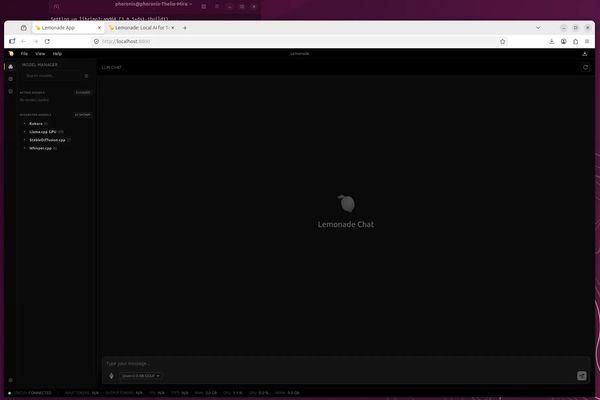Image resolution: width=600 pixels, height=400 pixels.
Task: Click the send message button
Action: tap(582, 376)
